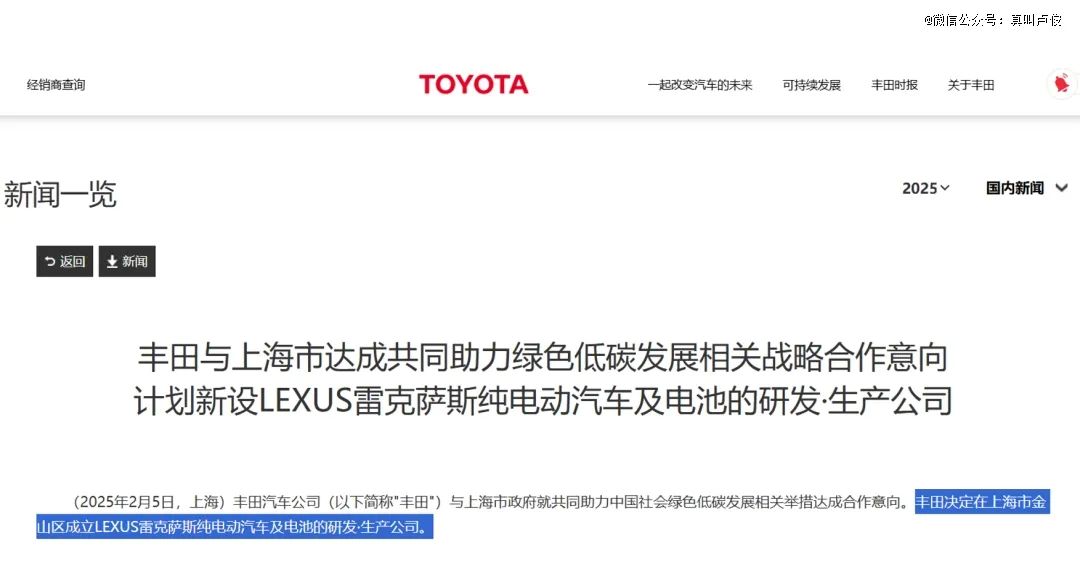Click the chevron beside 2025
This screenshot has width=1080, height=566.
tap(945, 188)
